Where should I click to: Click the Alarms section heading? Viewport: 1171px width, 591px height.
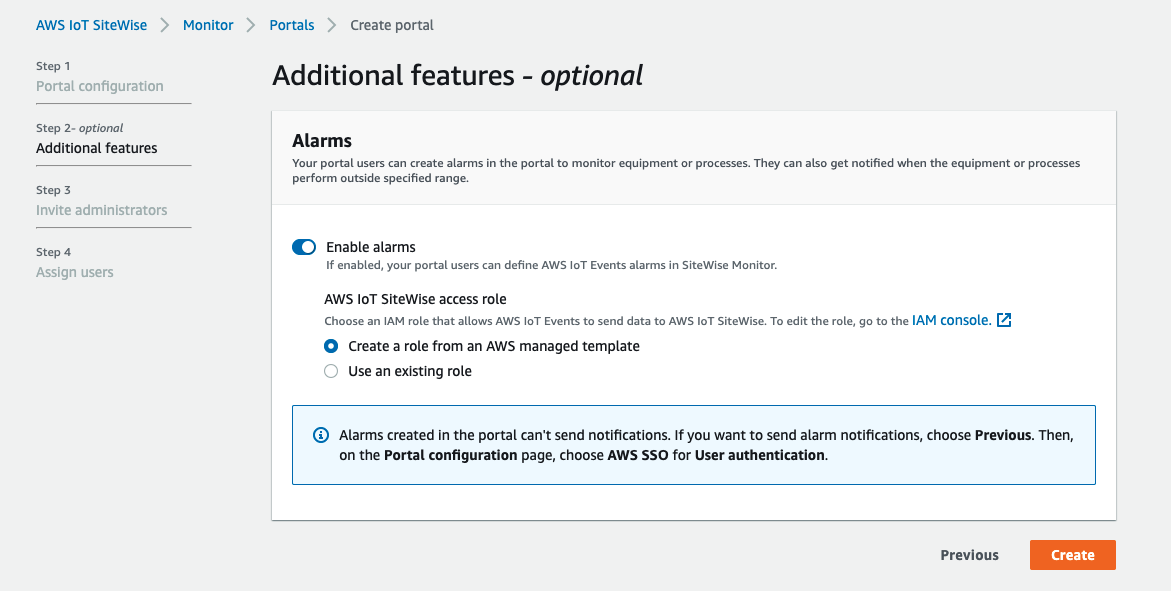tap(322, 141)
